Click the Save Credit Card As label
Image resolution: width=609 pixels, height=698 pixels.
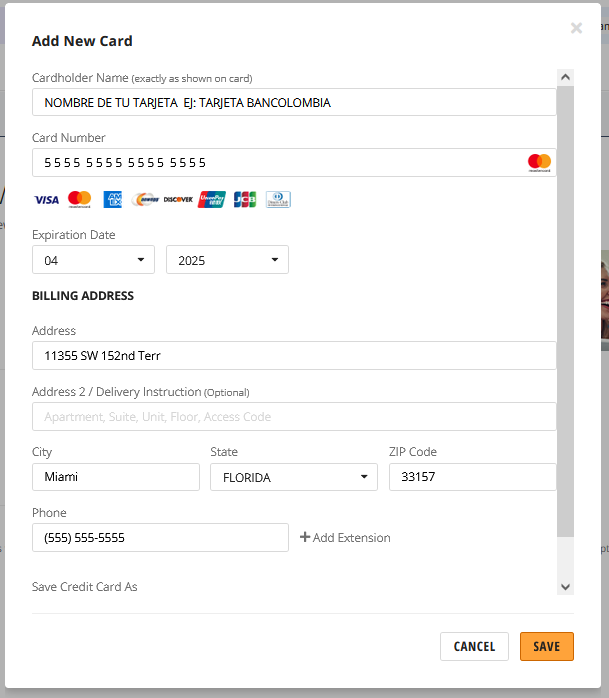pyautogui.click(x=85, y=587)
